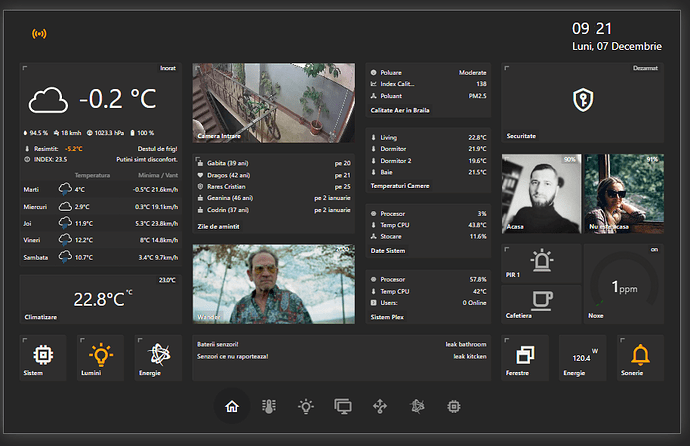Open the Lumini lights tile
This screenshot has height=446, width=690.
point(101,355)
